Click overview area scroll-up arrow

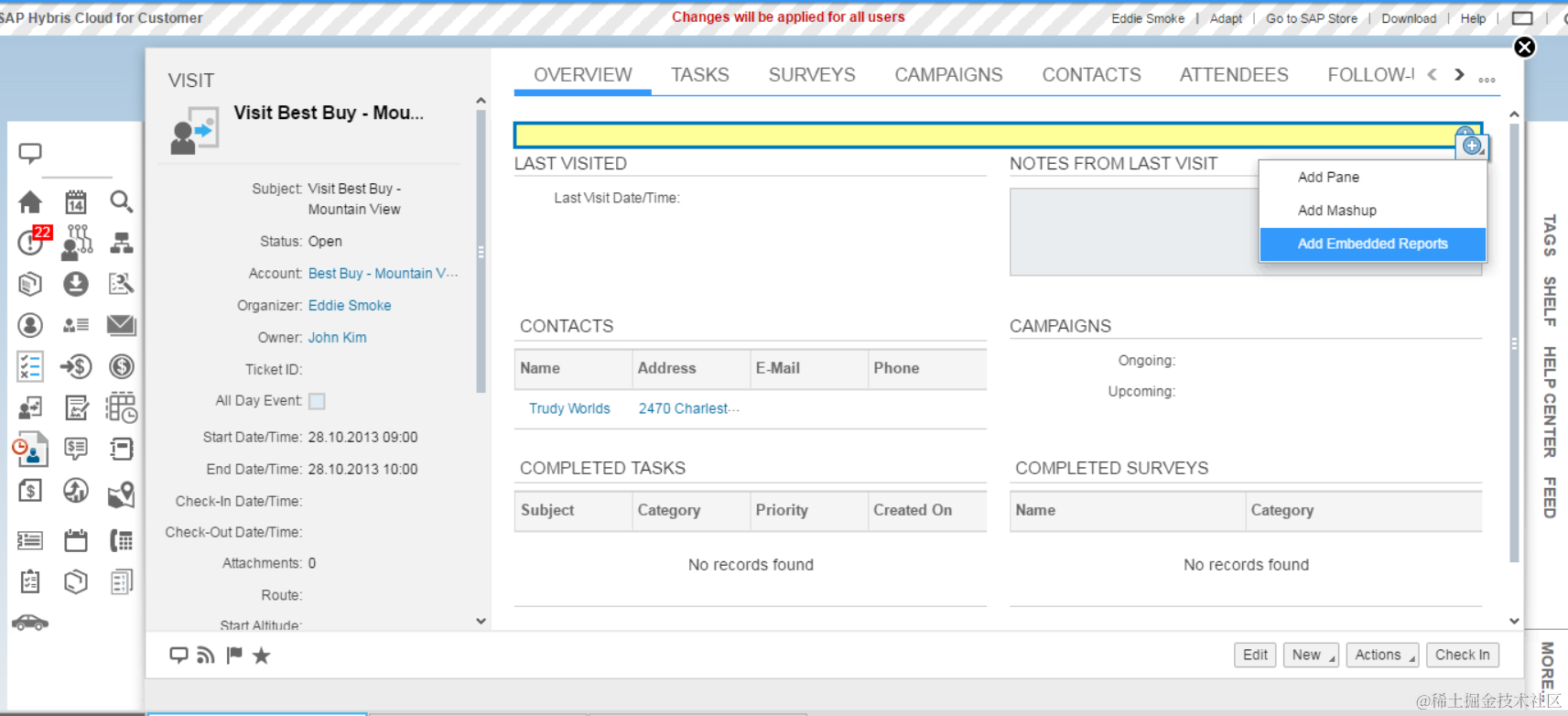pos(1514,114)
